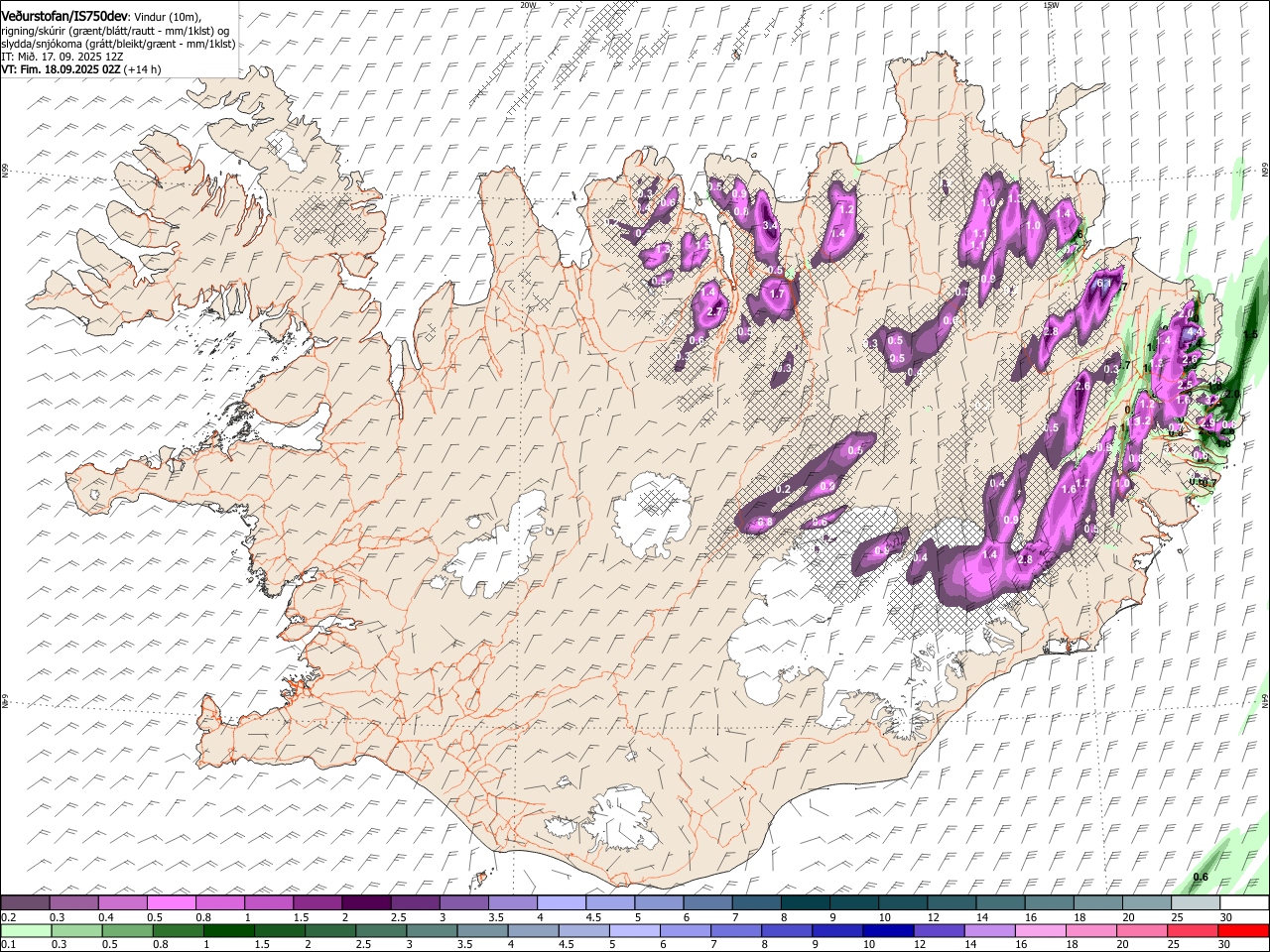The height and width of the screenshot is (952, 1270).
Task: Click the '(+14 h)' forecast offset text
Action: (x=143, y=69)
